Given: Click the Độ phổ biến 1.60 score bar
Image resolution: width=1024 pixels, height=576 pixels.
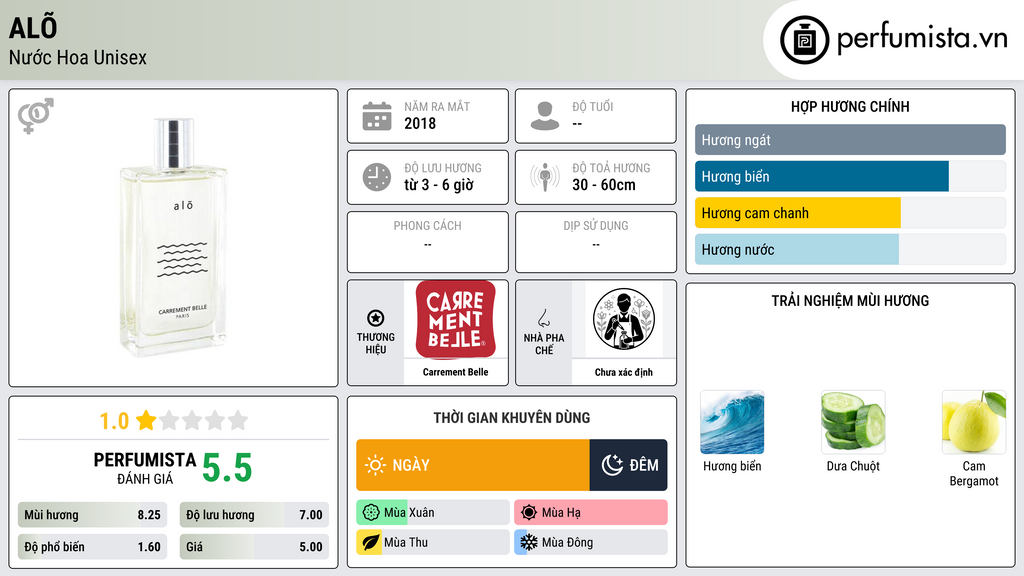Looking at the screenshot, I should coord(92,547).
